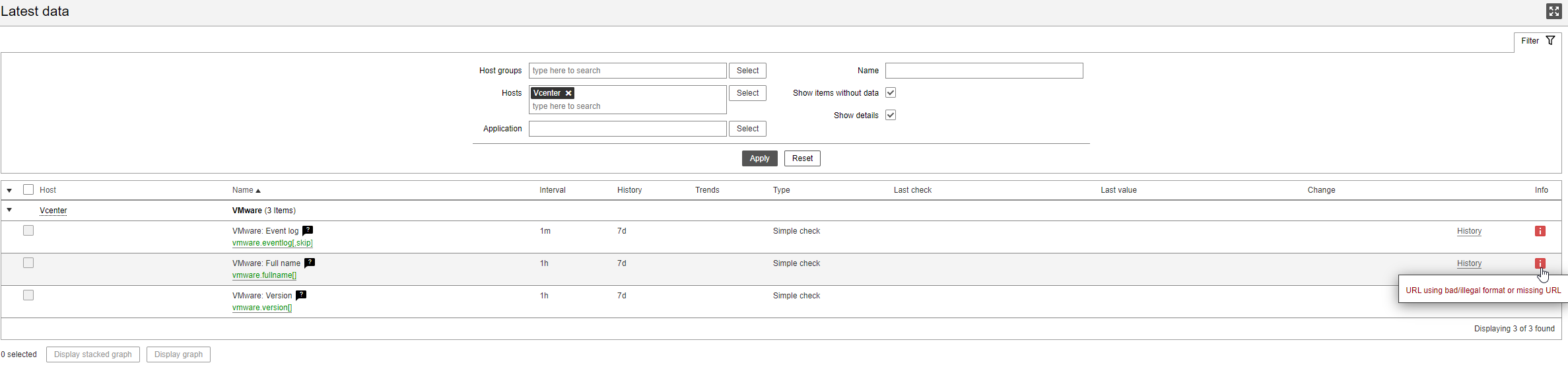Viewport: 1568px width, 369px height.
Task: Click red error info icon for Full name
Action: click(x=1540, y=263)
